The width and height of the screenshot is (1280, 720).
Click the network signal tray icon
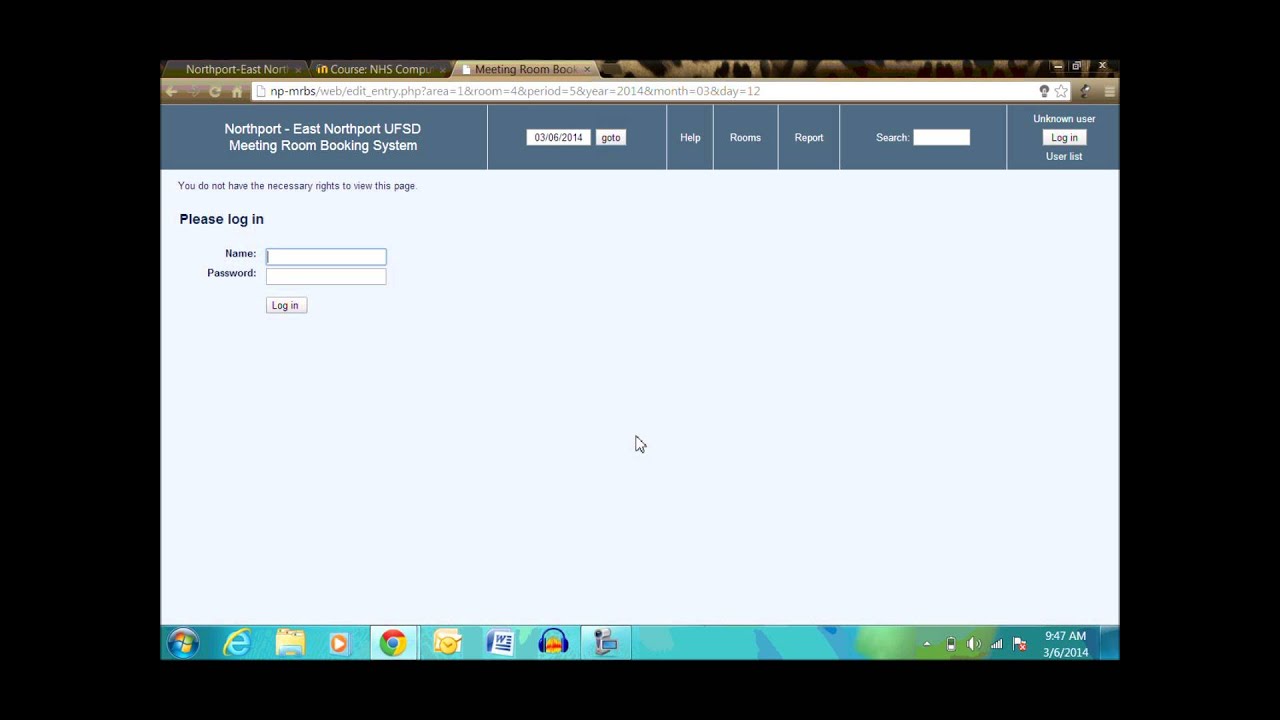(996, 644)
